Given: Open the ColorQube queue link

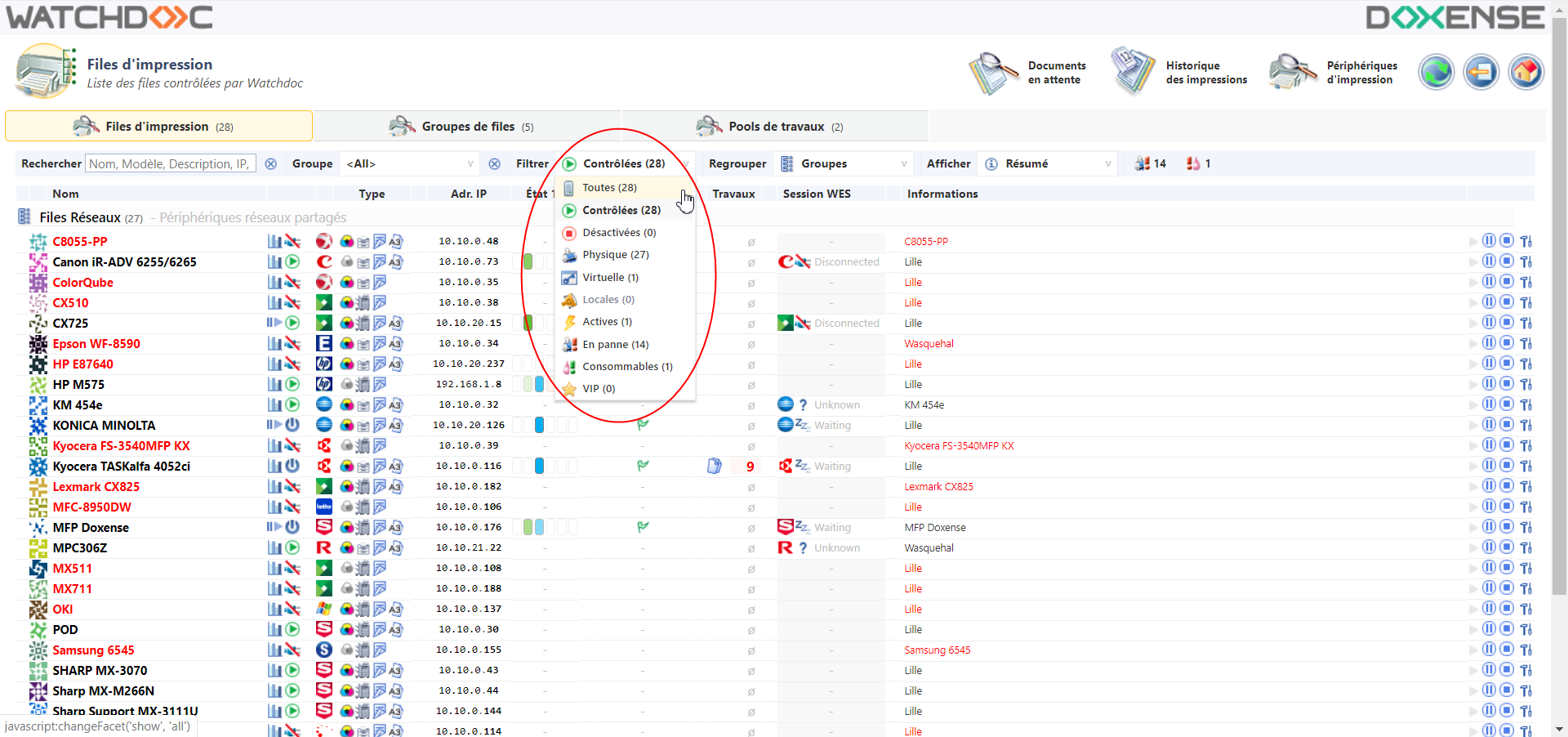Looking at the screenshot, I should [82, 282].
